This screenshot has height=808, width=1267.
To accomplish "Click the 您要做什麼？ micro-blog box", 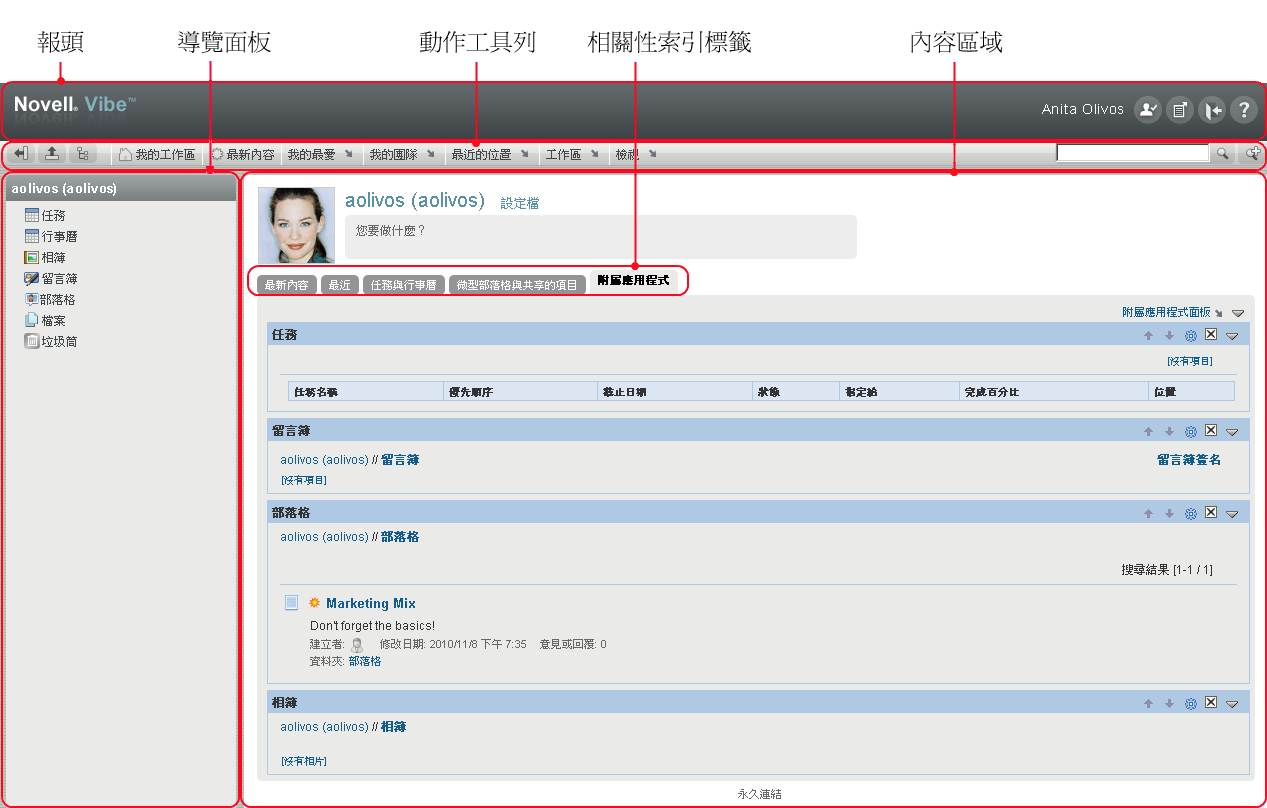I will tap(600, 237).
